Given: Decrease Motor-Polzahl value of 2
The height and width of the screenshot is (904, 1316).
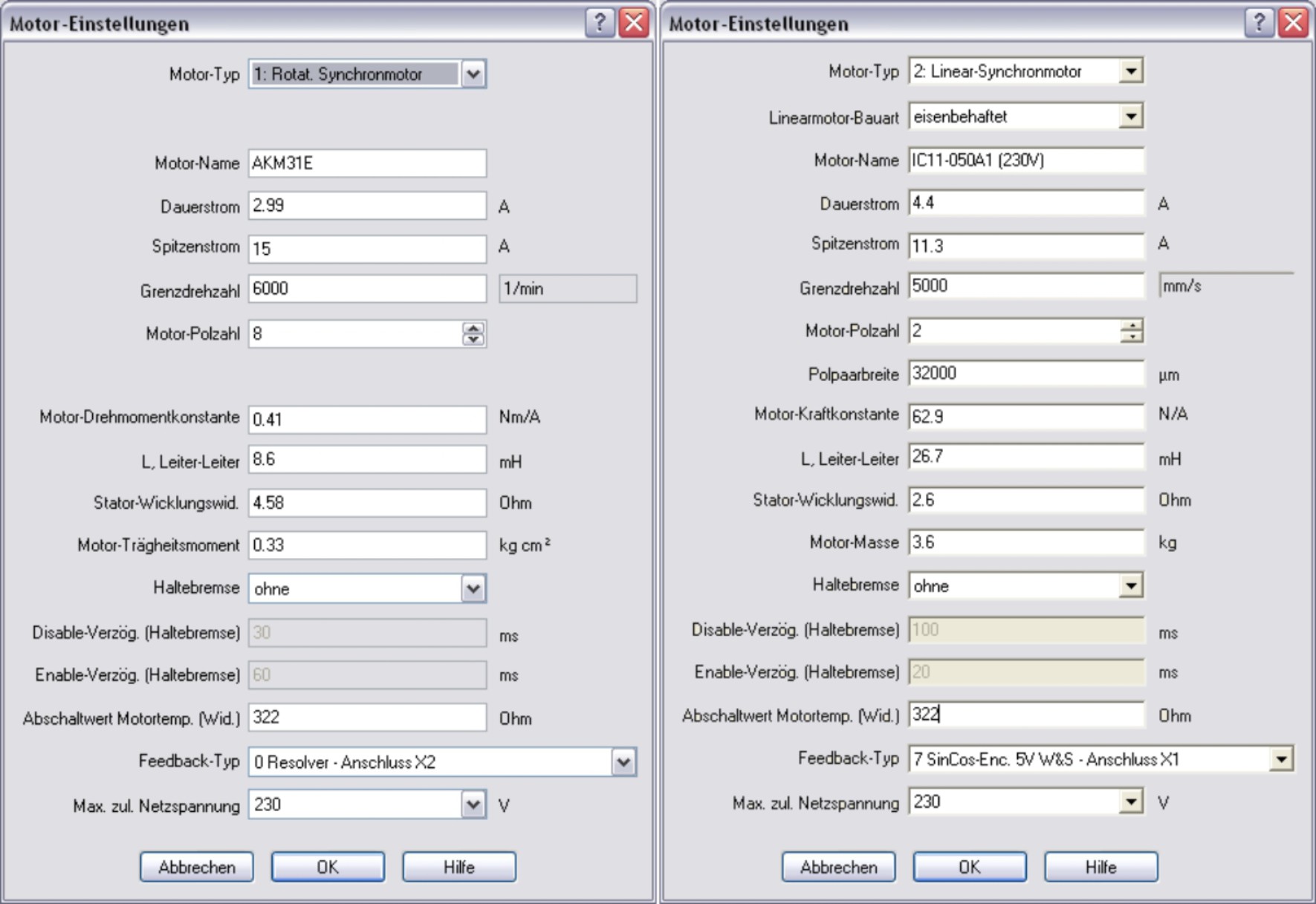Looking at the screenshot, I should click(x=1132, y=336).
